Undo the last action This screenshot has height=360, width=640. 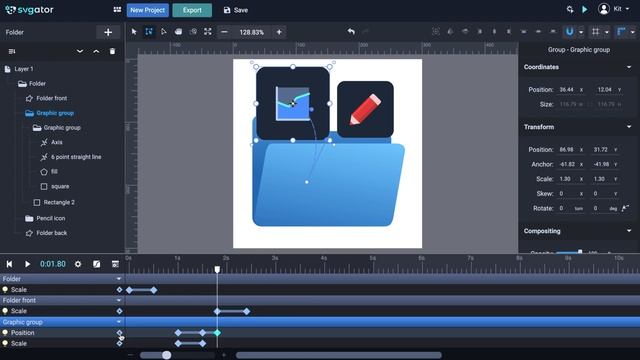[351, 31]
